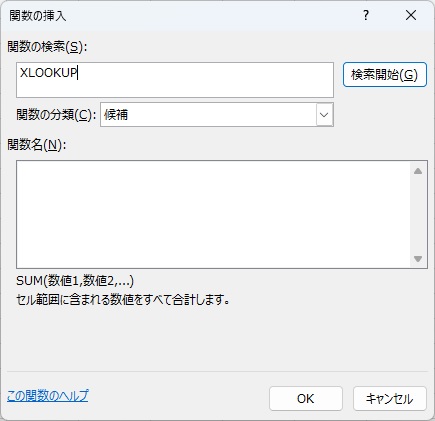Click the 関数の分類(C) label
The image size is (435, 421).
[56, 115]
